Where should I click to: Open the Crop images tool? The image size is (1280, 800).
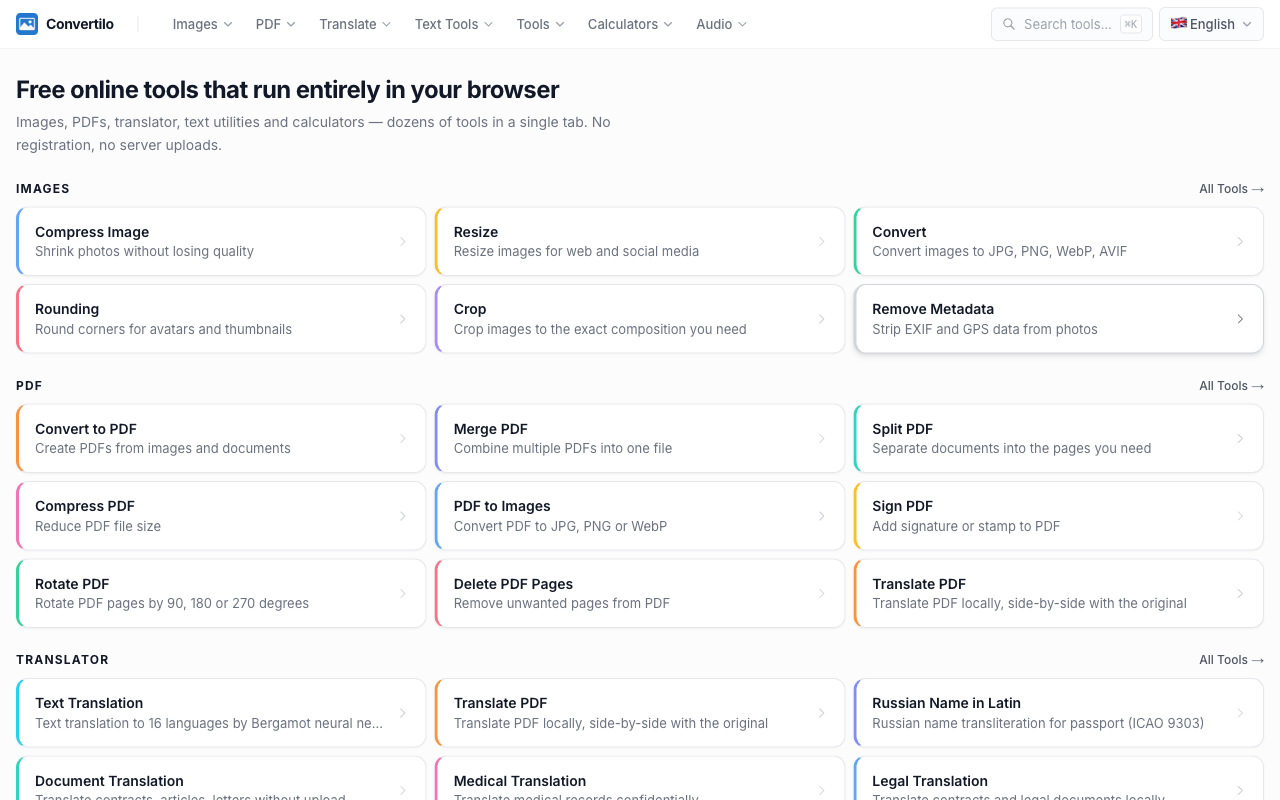(x=640, y=319)
